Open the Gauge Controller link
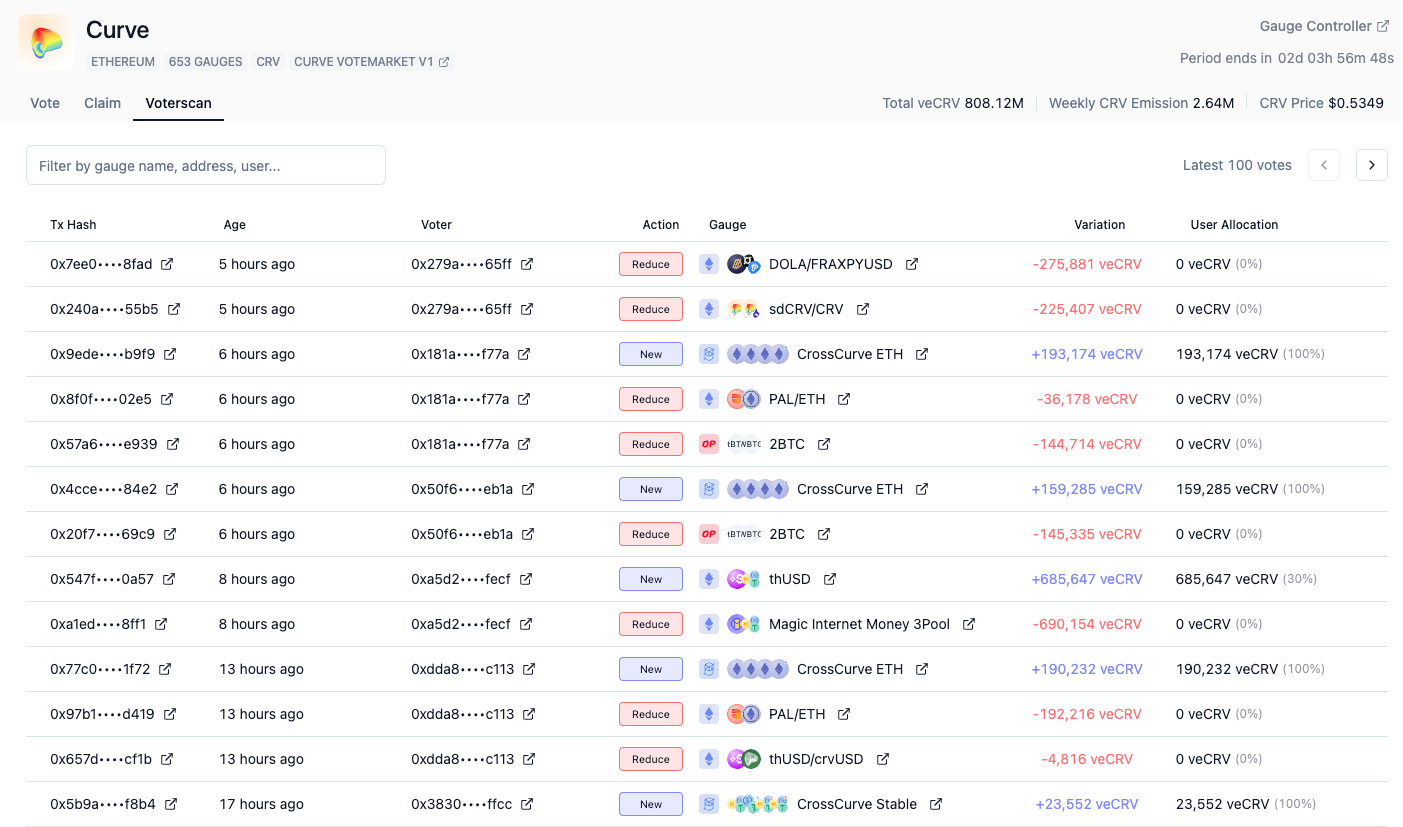The height and width of the screenshot is (827, 1403). [x=1324, y=26]
